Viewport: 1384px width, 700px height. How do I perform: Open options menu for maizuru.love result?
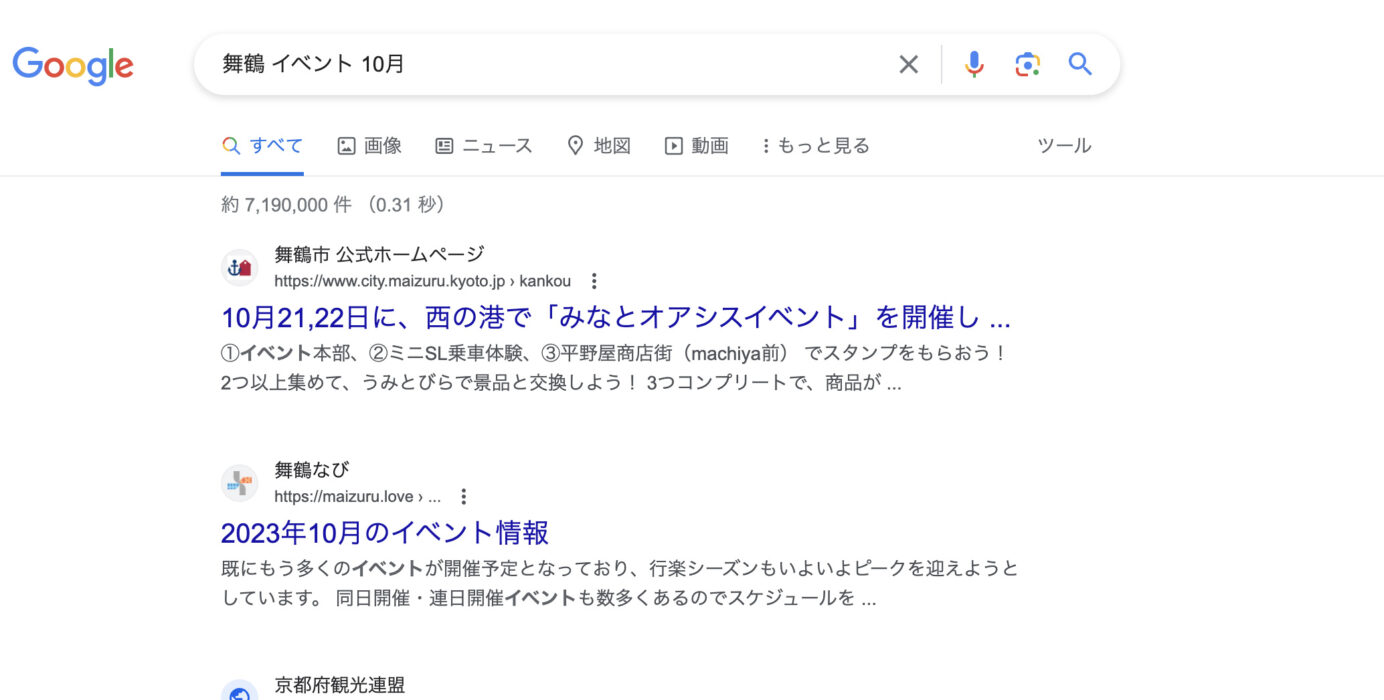[463, 497]
